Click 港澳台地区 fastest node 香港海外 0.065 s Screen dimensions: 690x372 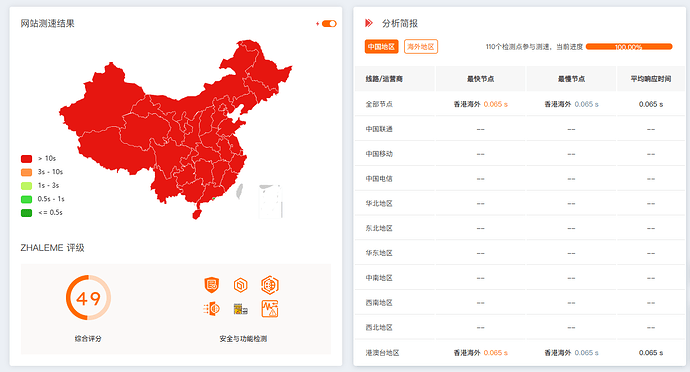tap(481, 353)
